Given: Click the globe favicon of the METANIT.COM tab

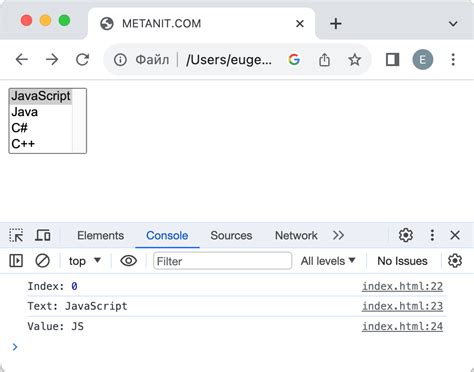Looking at the screenshot, I should (107, 24).
